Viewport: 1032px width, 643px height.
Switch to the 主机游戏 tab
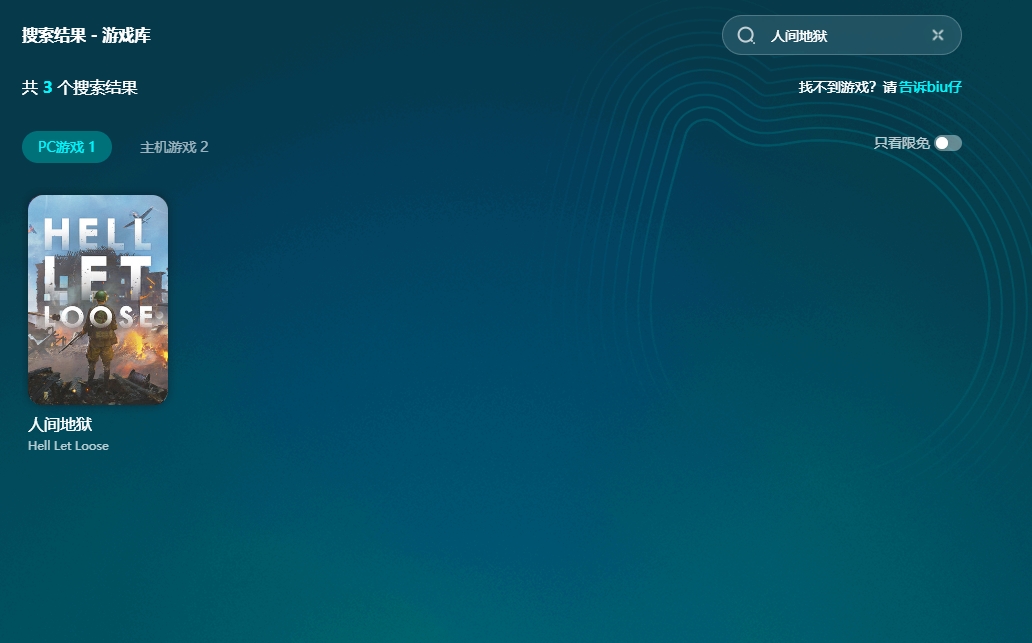[174, 147]
